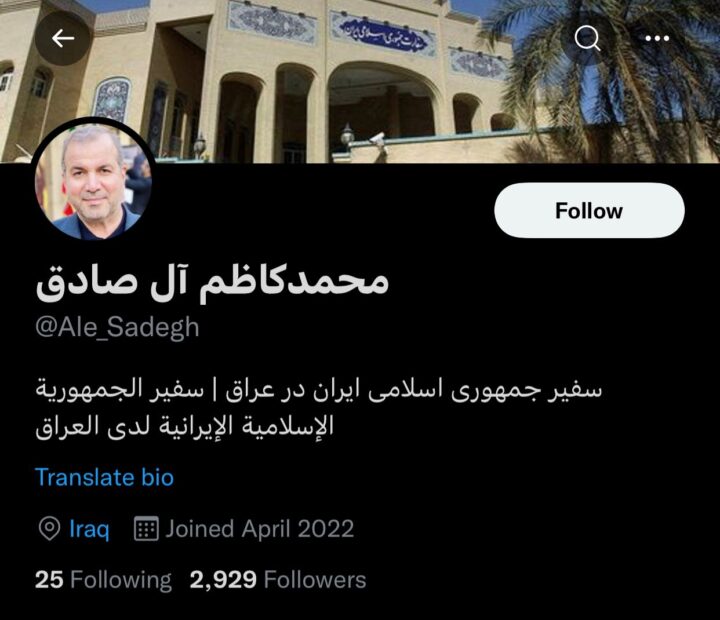Open the circular profile photo

click(x=93, y=180)
